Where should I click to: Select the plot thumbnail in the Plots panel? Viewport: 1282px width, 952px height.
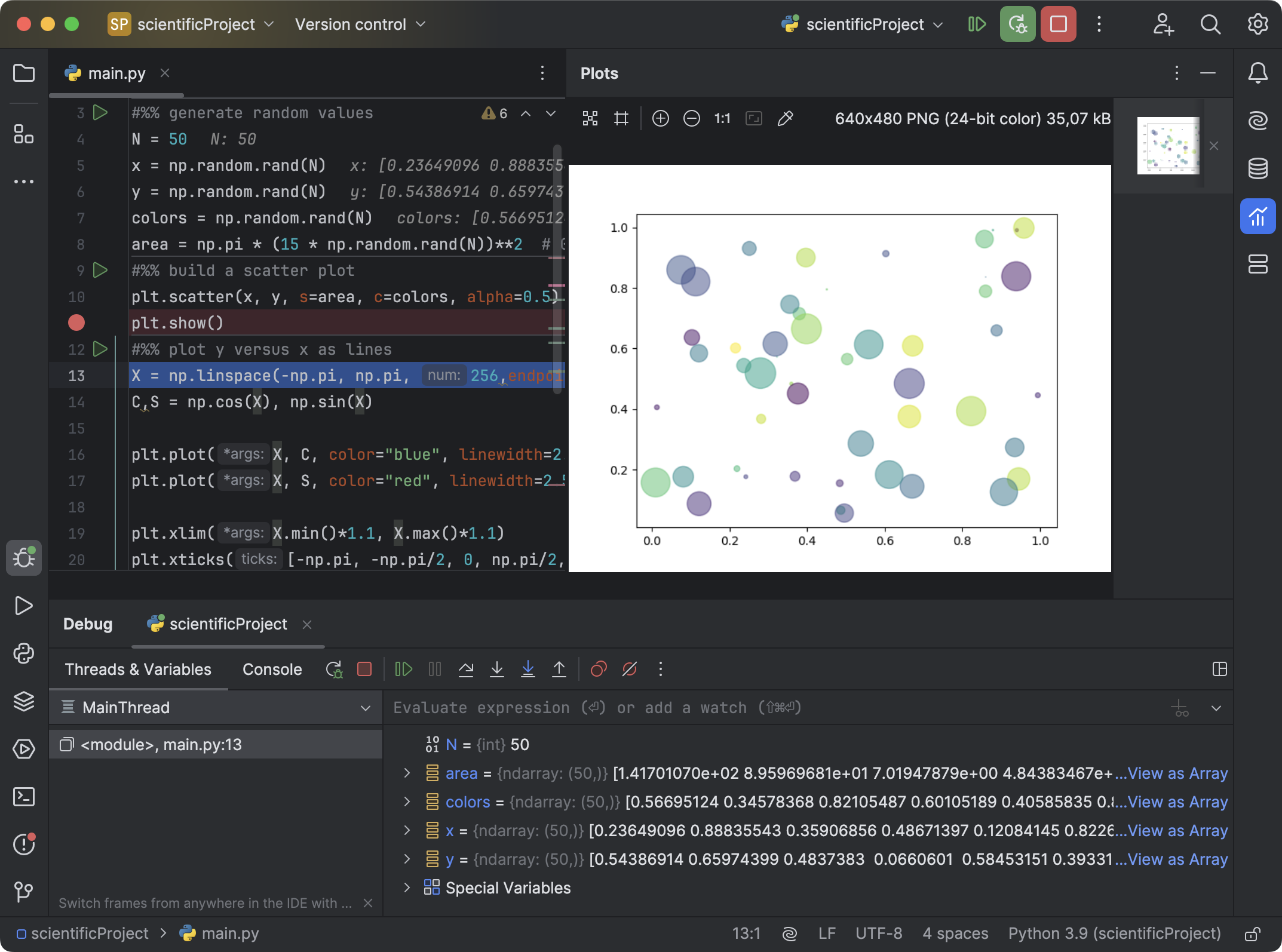coord(1169,146)
